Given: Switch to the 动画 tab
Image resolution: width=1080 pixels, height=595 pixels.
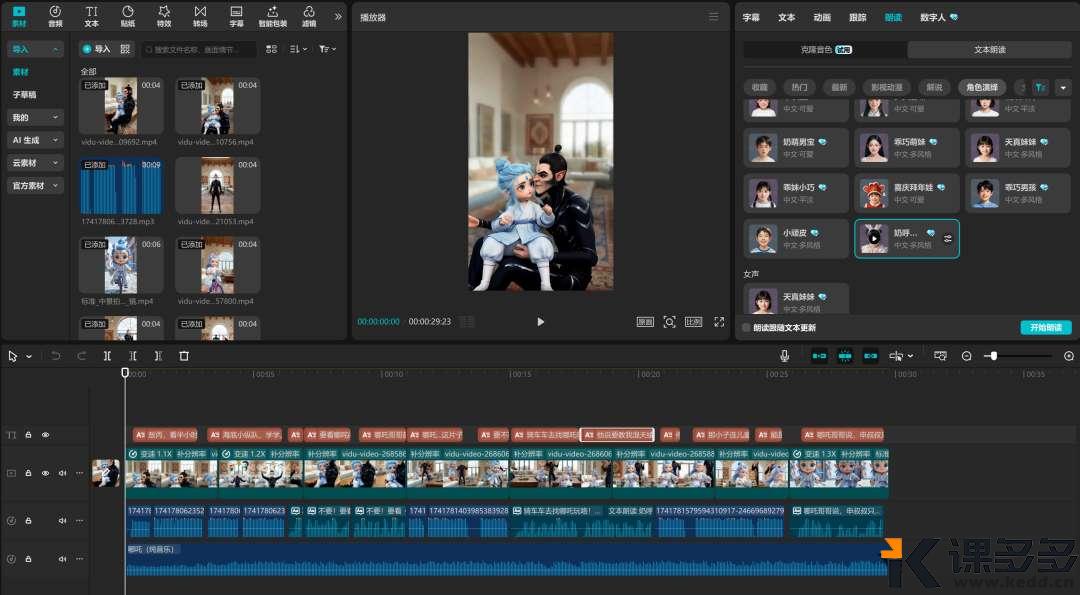Looking at the screenshot, I should pyautogui.click(x=822, y=17).
